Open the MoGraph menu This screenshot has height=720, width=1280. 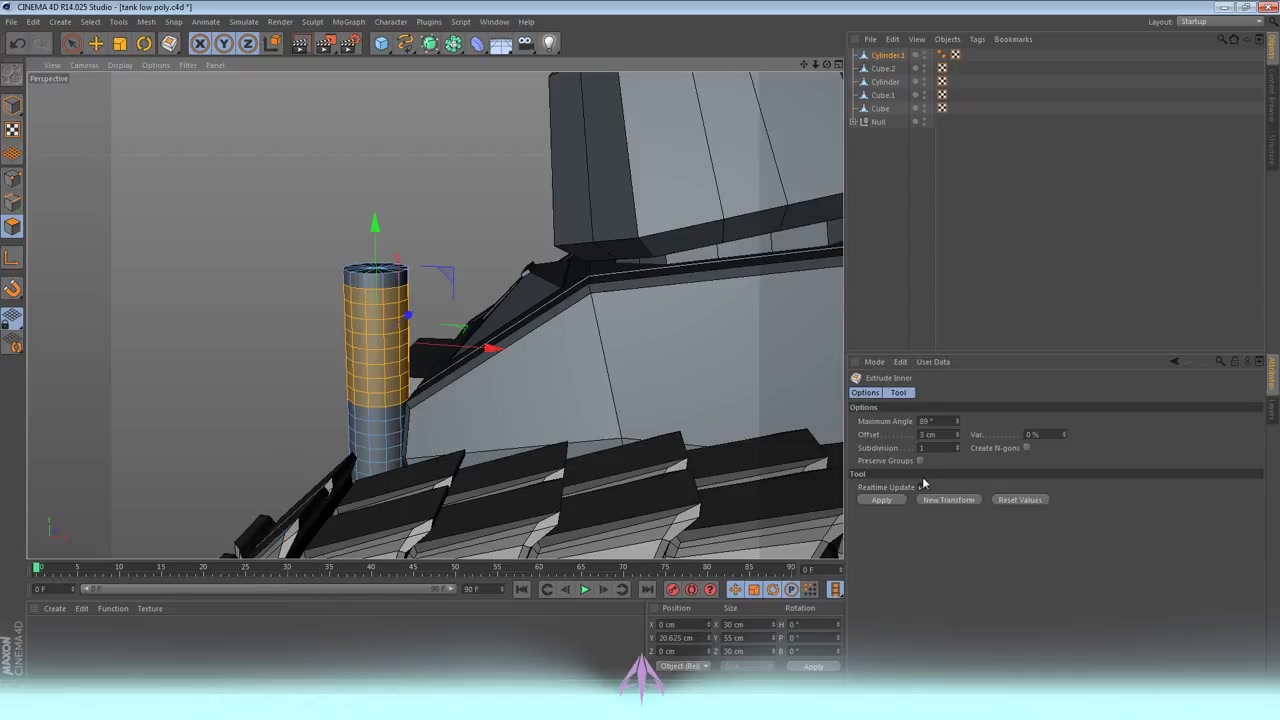348,21
